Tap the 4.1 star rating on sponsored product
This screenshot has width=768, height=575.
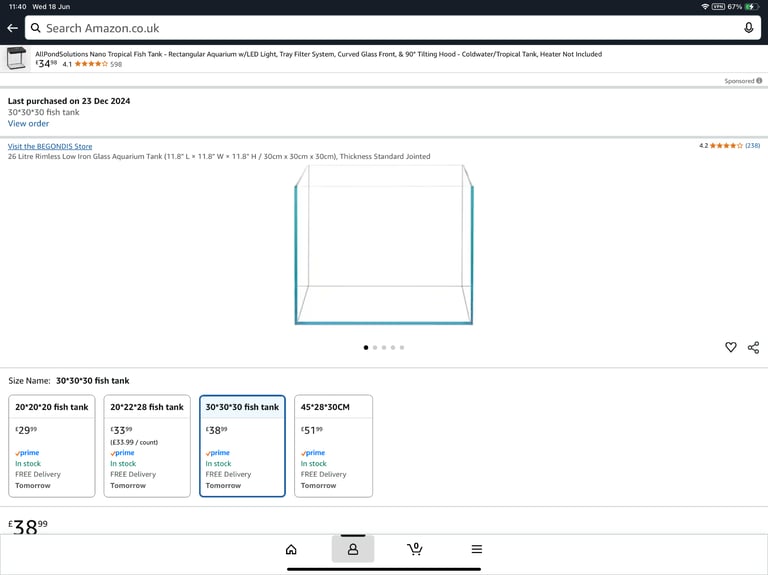coord(92,64)
